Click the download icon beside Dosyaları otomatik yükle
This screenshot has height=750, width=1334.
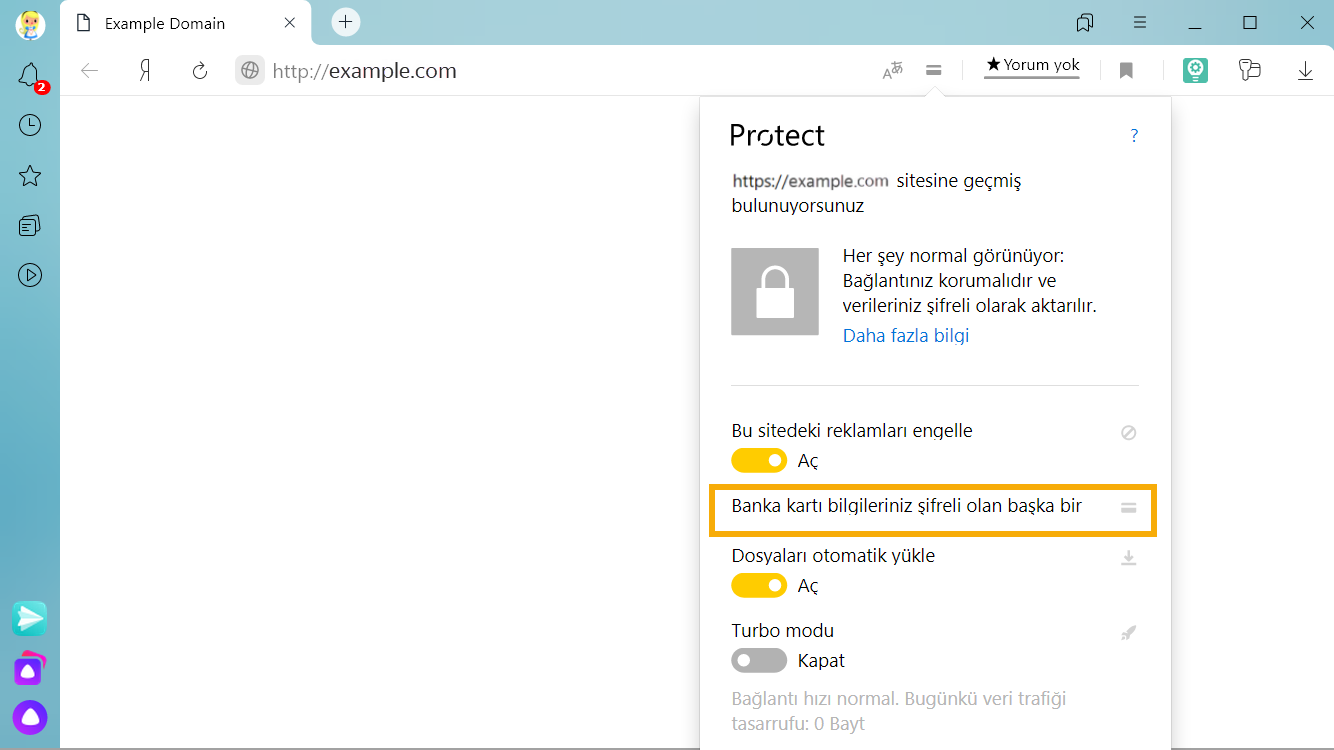click(x=1128, y=558)
